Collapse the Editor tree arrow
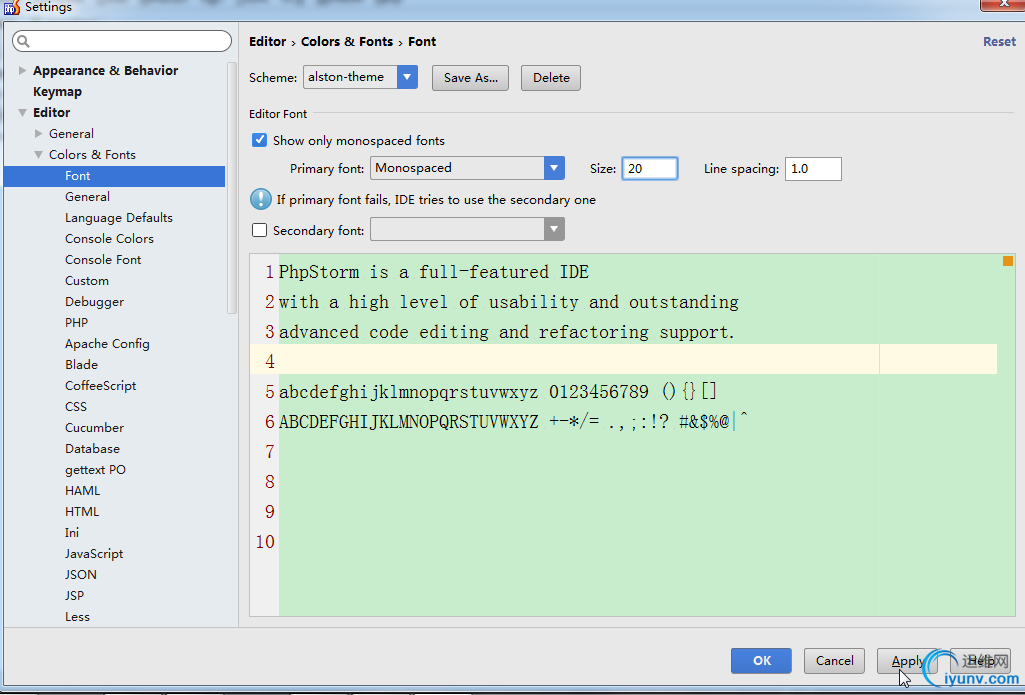The image size is (1025, 695). click(x=23, y=112)
